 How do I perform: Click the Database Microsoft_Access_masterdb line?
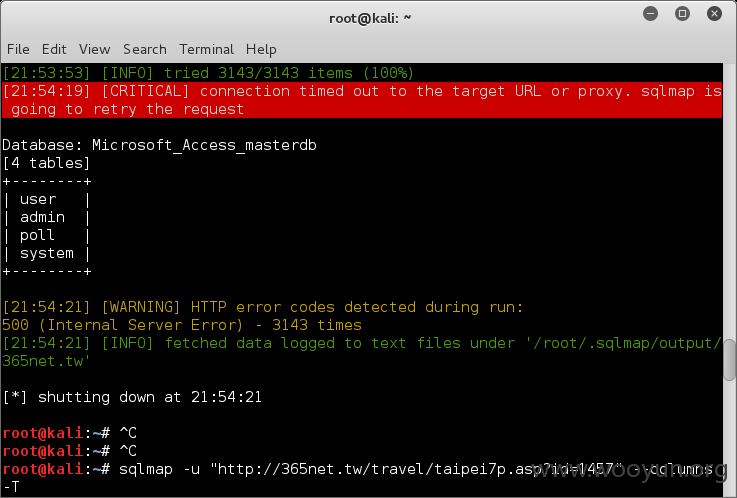159,145
